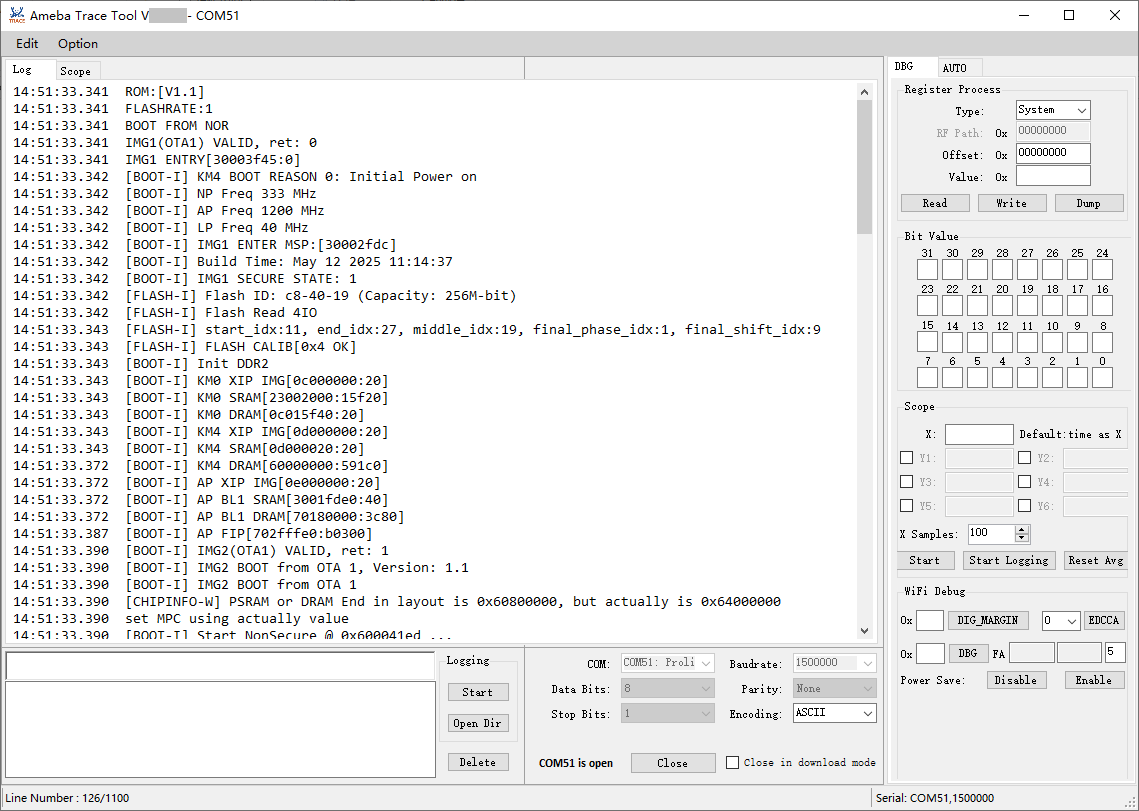Click the log scroll up arrow
This screenshot has width=1139, height=811.
[x=865, y=91]
